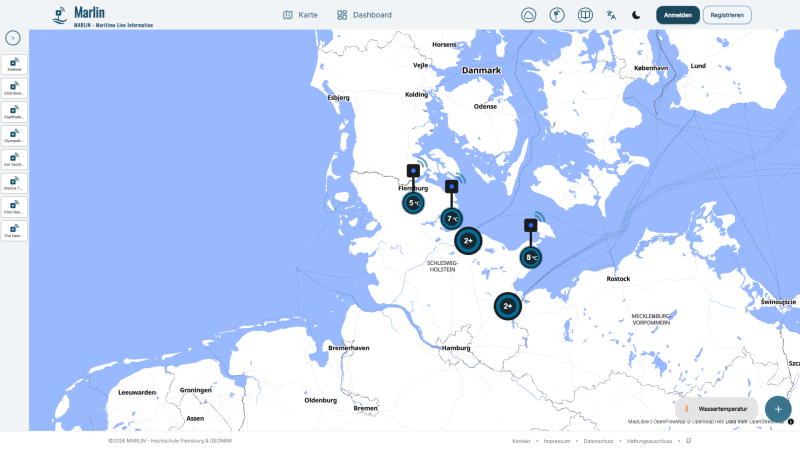Expand the 2+ cluster near Schleswig-Holstein label
800x450 pixels.
pyautogui.click(x=468, y=241)
